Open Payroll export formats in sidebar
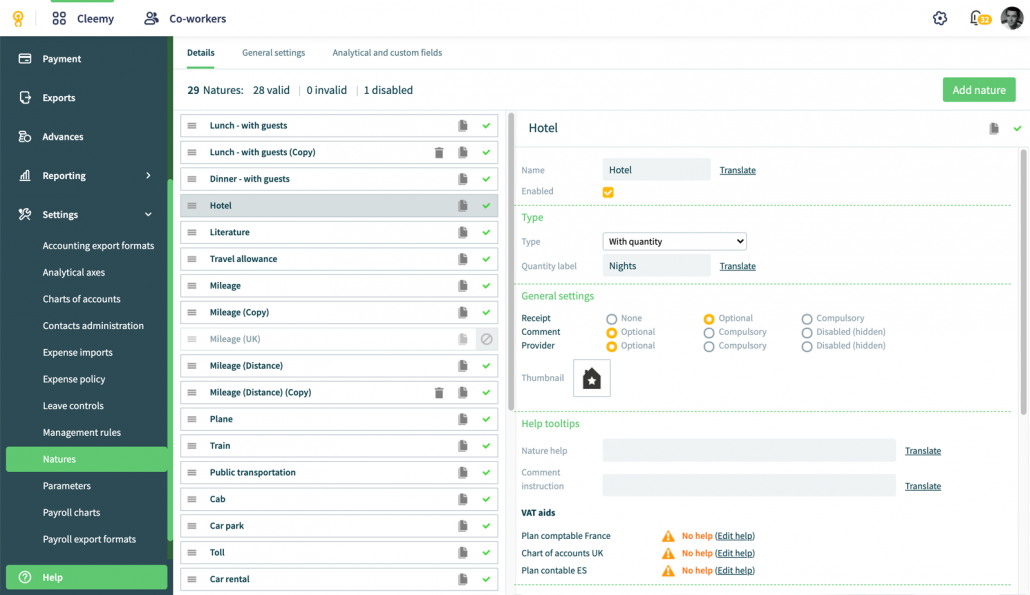Screen dimensions: 1030x595 [89, 539]
